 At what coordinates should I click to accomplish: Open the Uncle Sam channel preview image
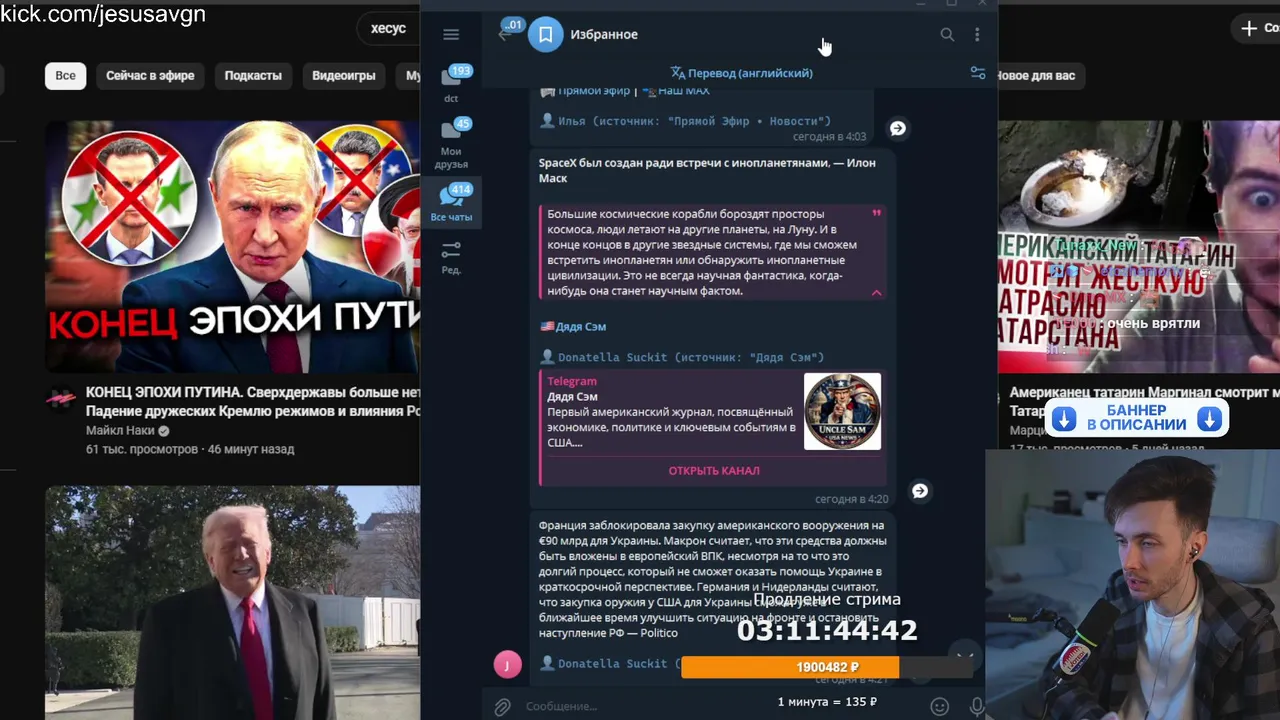(x=842, y=411)
